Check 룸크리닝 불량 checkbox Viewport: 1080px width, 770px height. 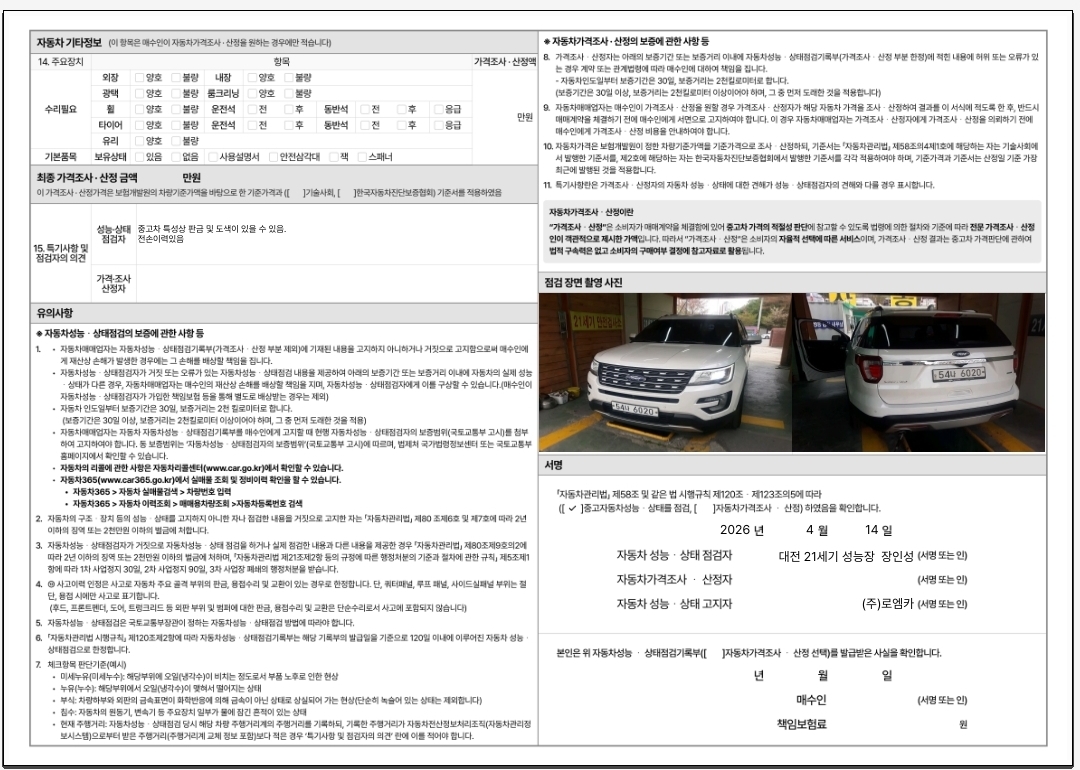click(x=289, y=94)
